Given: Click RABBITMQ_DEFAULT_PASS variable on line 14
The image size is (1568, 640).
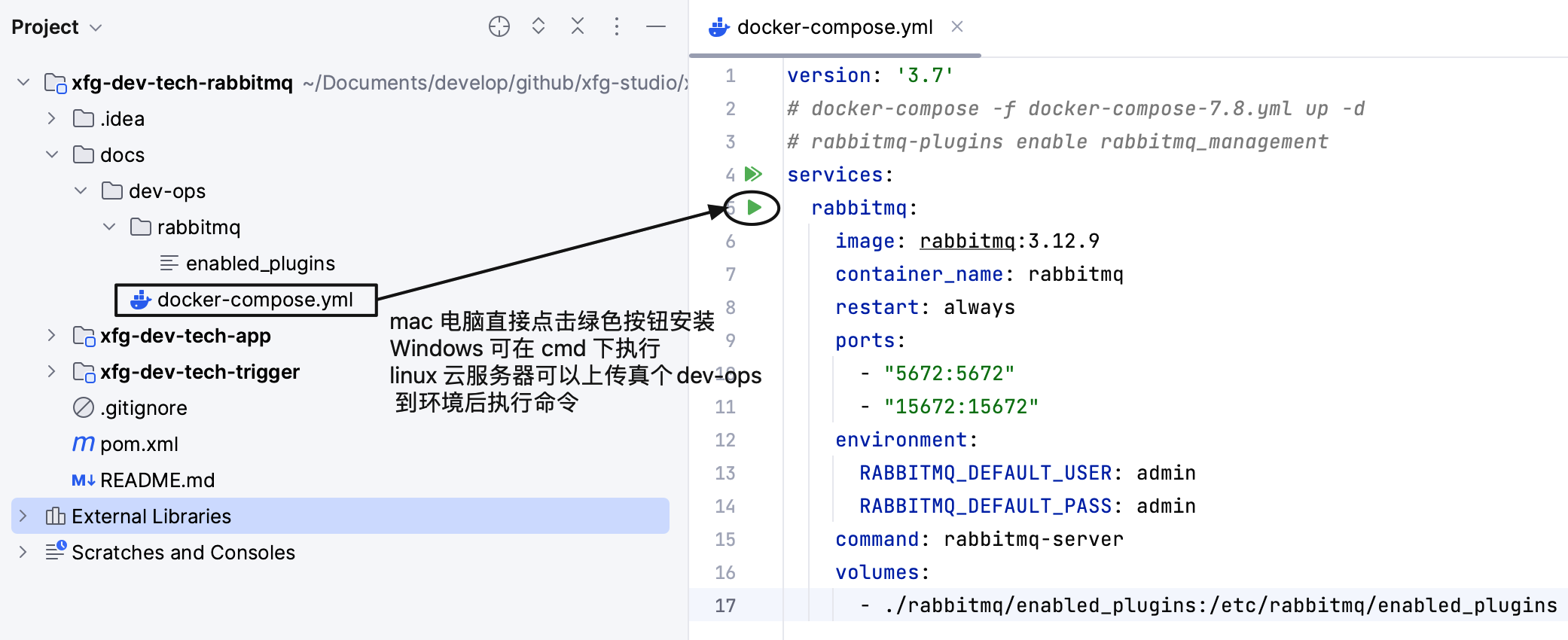Looking at the screenshot, I should [986, 506].
